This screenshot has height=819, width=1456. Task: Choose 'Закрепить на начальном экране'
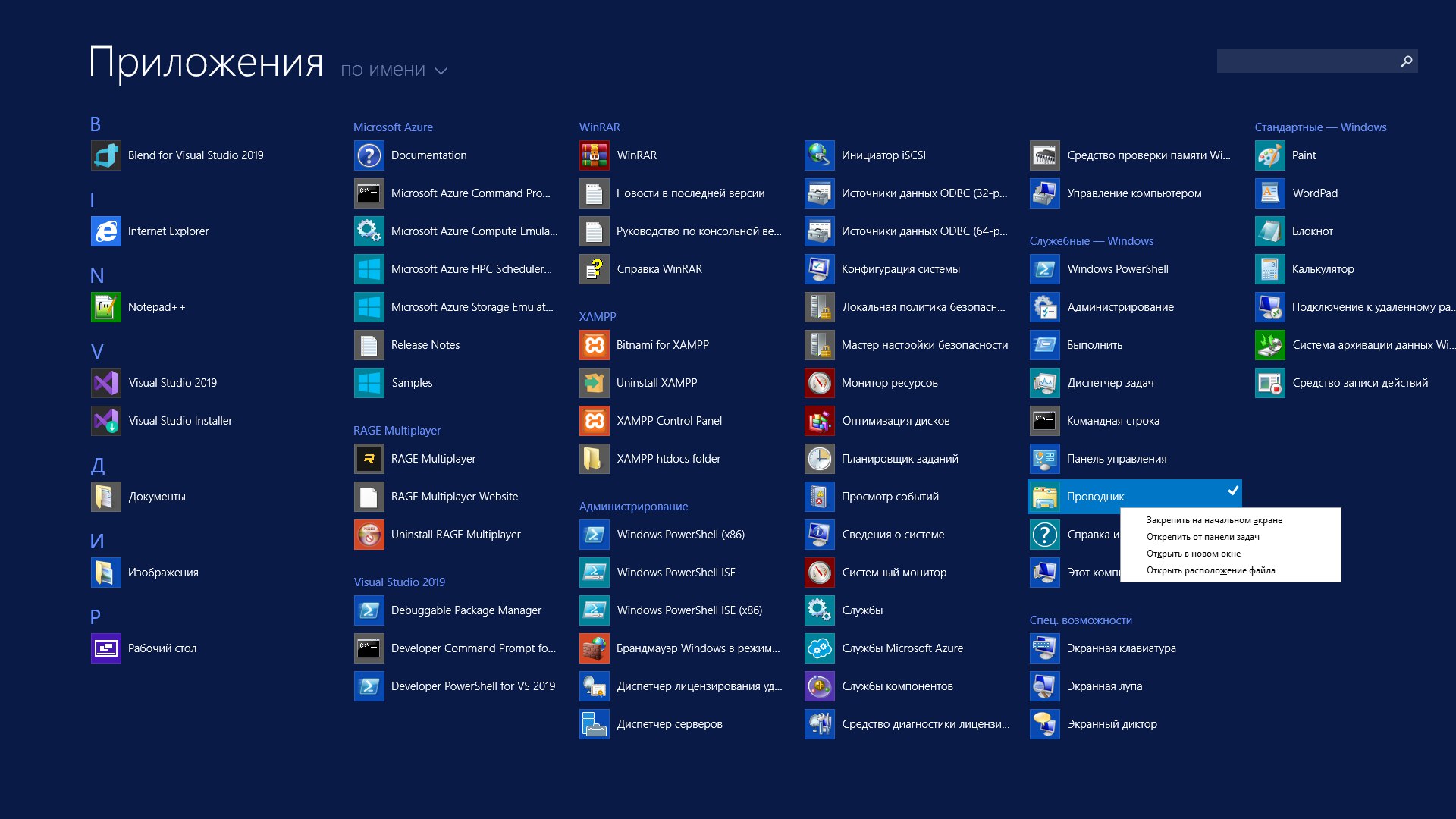point(1214,520)
